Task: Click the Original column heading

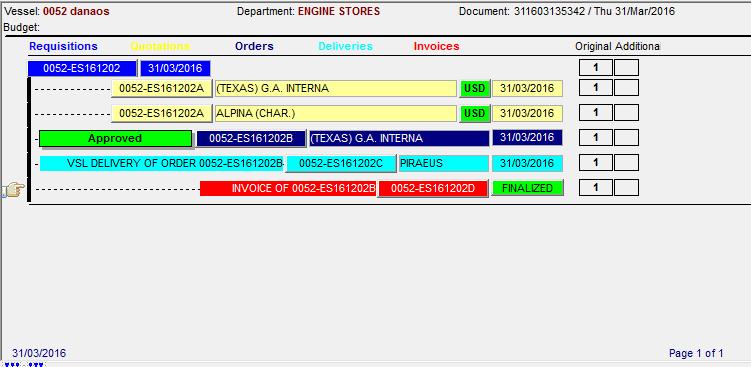Action: 593,46
